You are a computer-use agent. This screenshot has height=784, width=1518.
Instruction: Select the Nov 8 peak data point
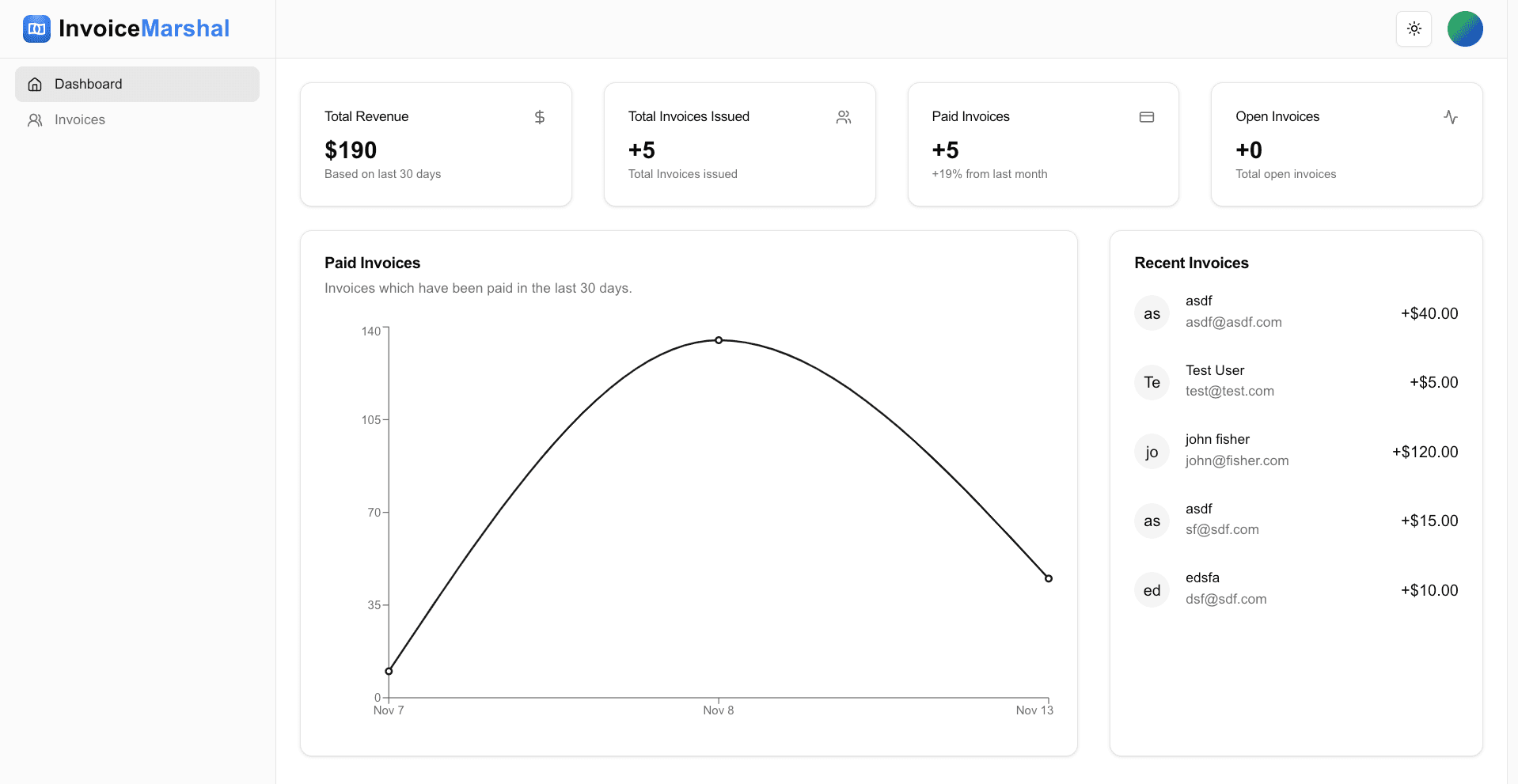tap(719, 340)
